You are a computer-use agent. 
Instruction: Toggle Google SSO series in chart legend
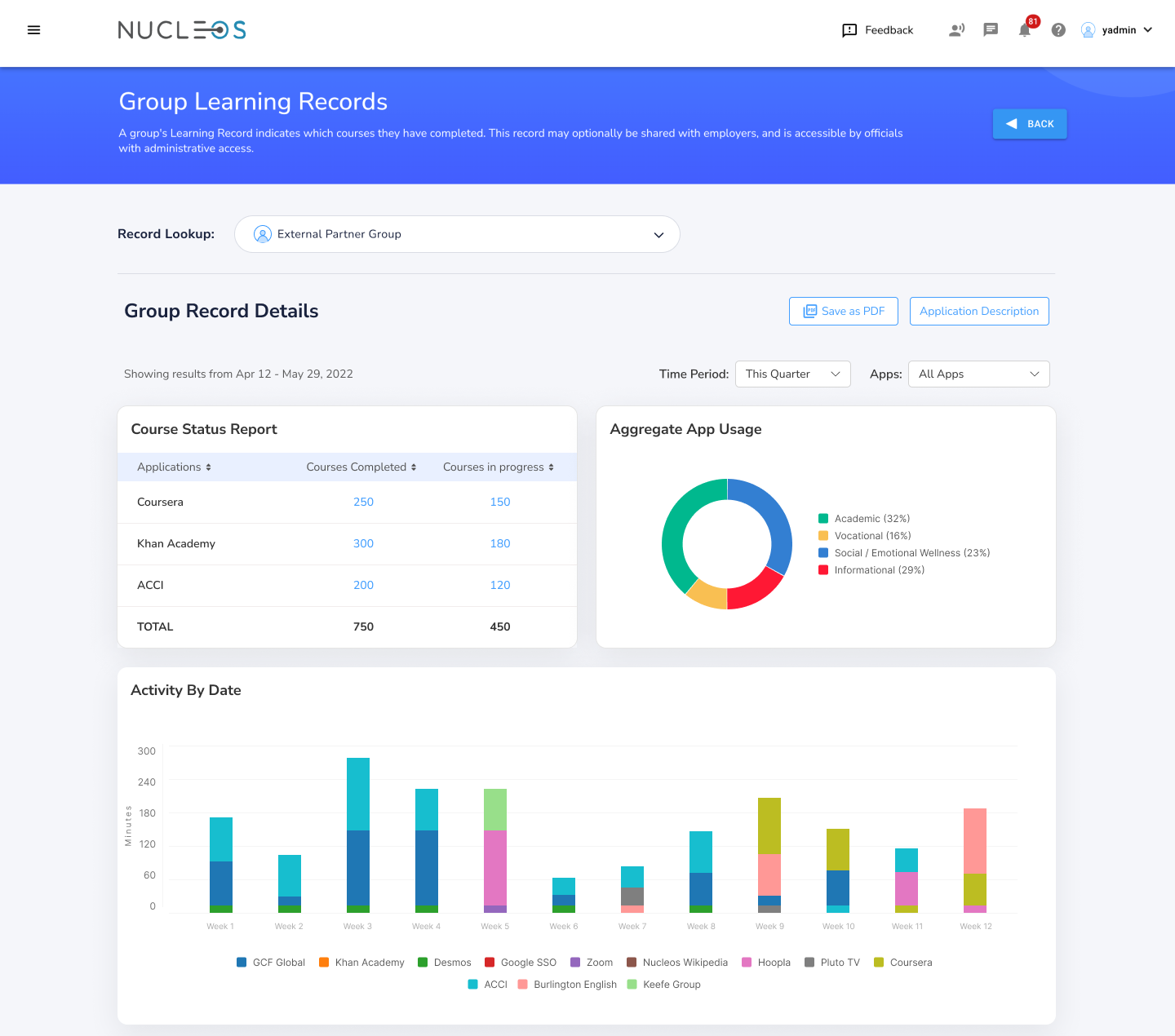pyautogui.click(x=521, y=963)
